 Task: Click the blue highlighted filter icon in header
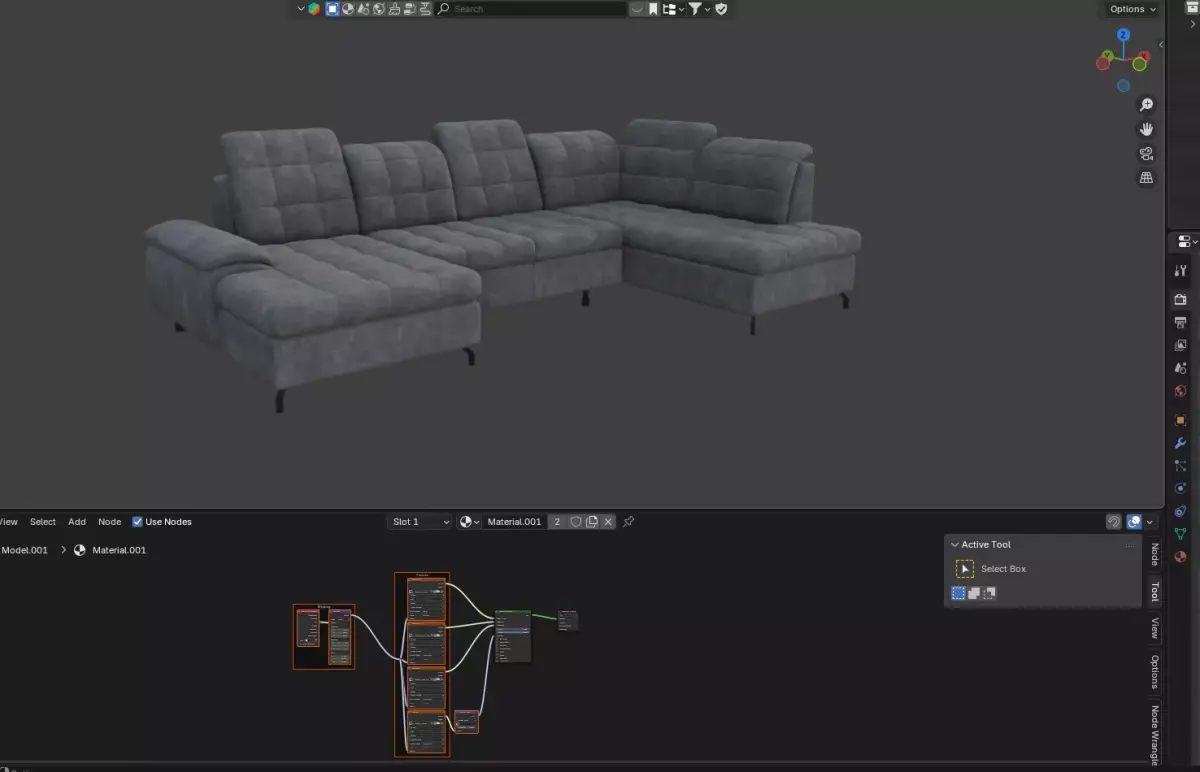(333, 9)
